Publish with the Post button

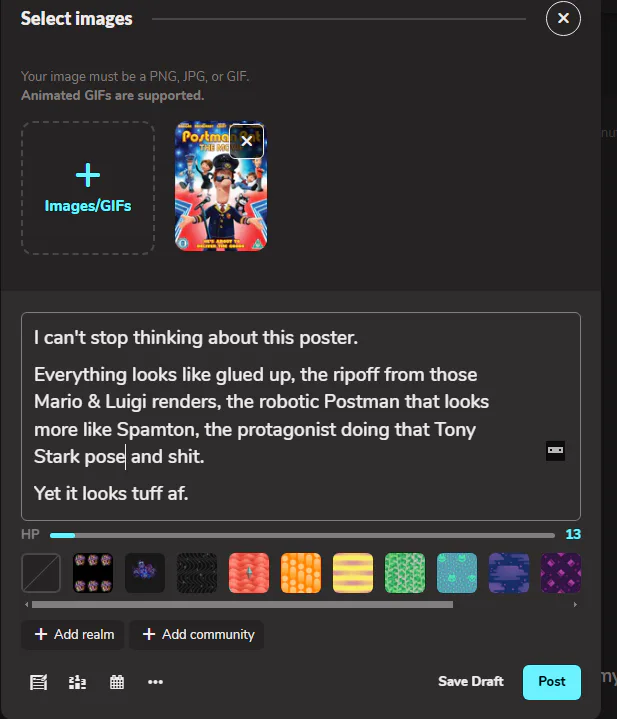(x=551, y=682)
